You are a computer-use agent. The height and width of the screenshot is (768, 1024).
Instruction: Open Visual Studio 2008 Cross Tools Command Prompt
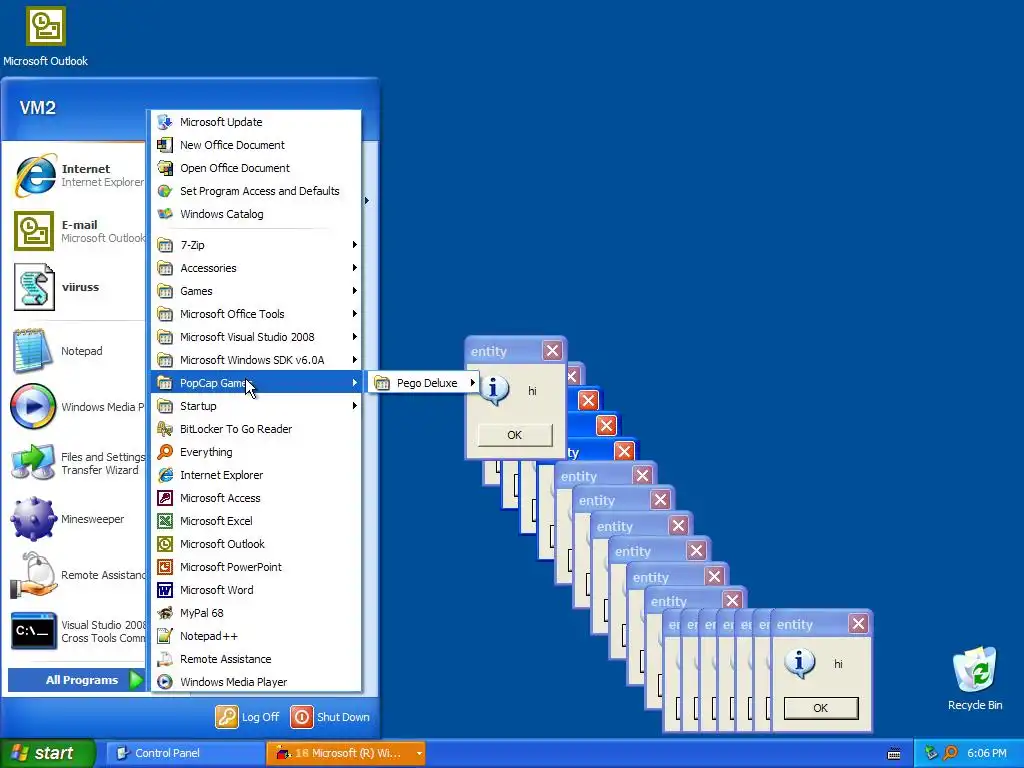tap(77, 632)
